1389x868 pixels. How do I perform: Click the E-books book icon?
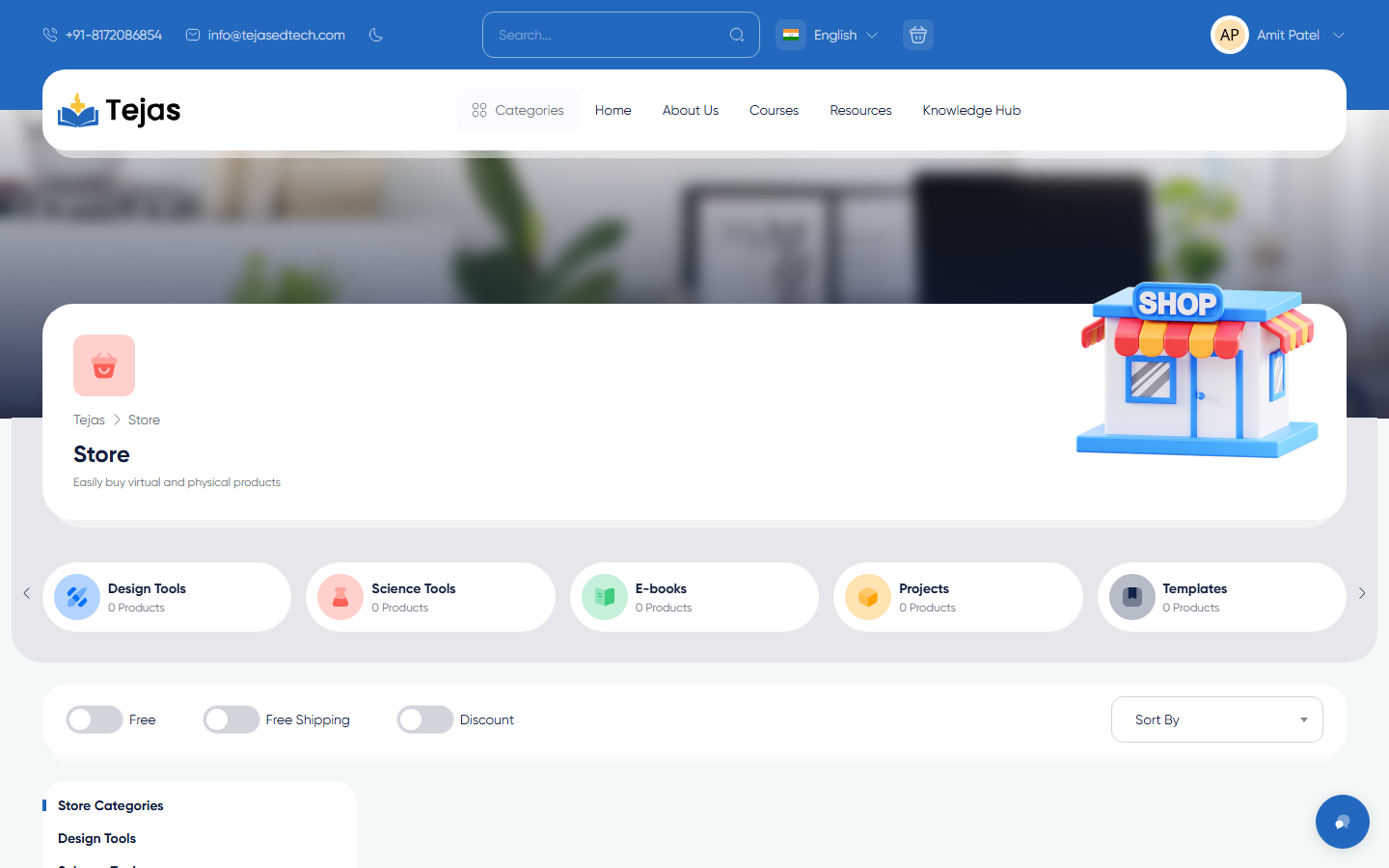click(605, 597)
